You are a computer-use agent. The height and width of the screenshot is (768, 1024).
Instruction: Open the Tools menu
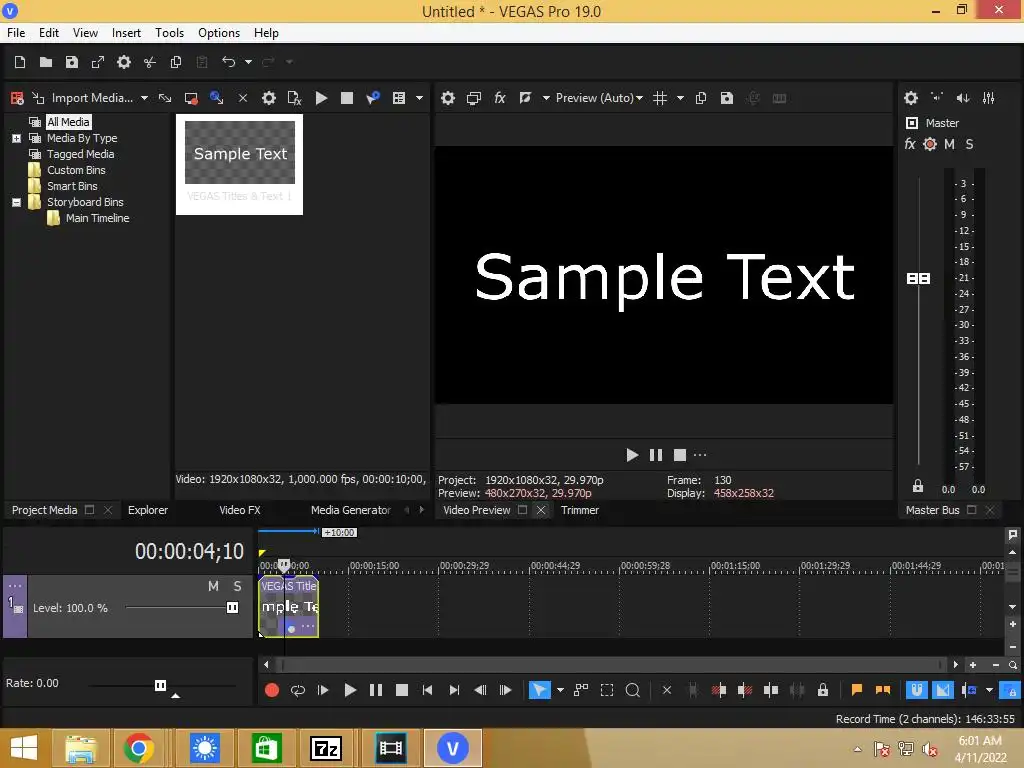tap(169, 33)
